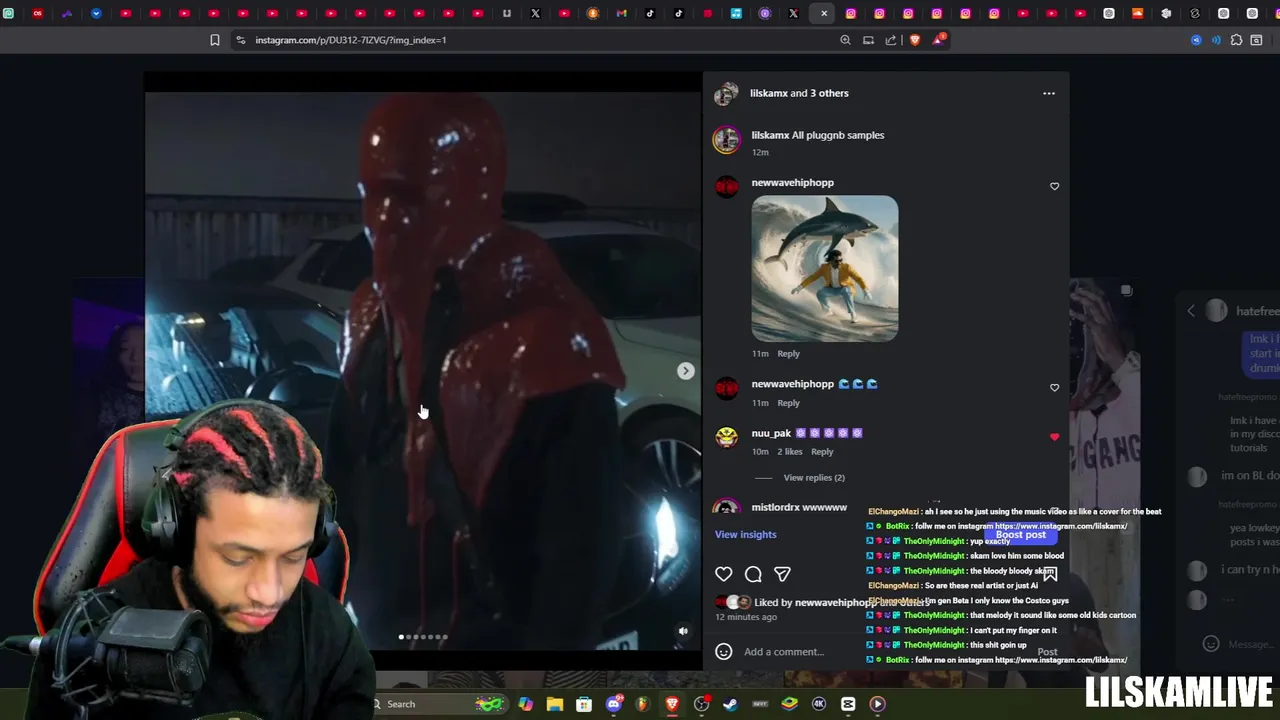Switch to Brave browser on the taskbar
The height and width of the screenshot is (720, 1280).
672,704
